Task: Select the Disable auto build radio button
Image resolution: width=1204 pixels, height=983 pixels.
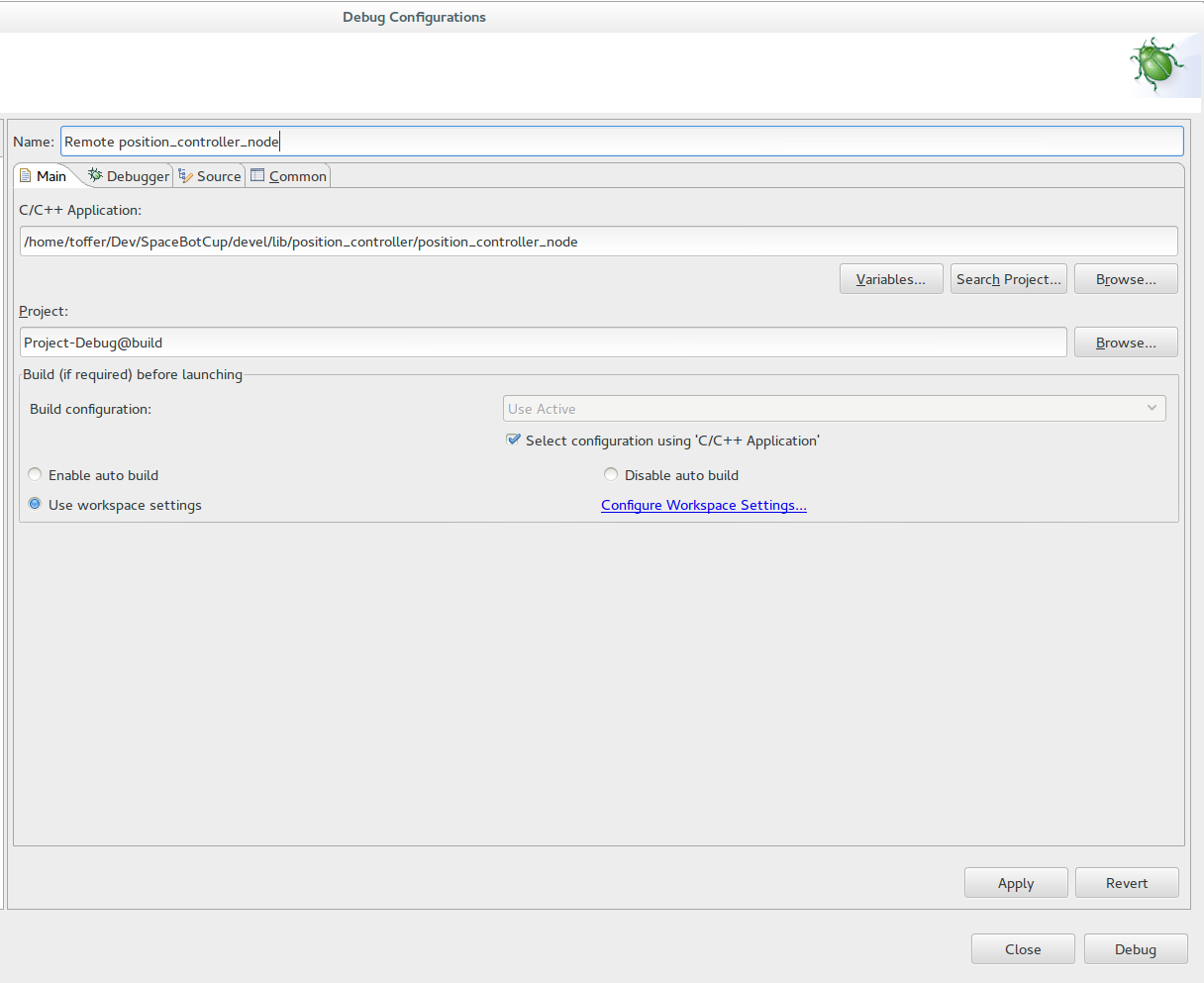Action: (x=611, y=474)
